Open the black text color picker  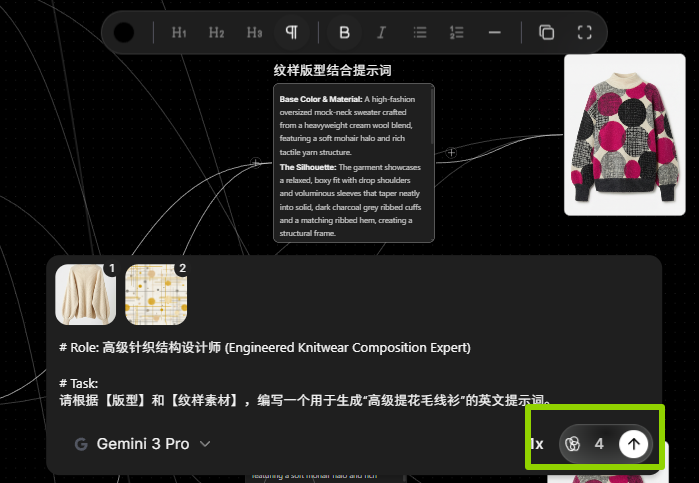pyautogui.click(x=124, y=32)
